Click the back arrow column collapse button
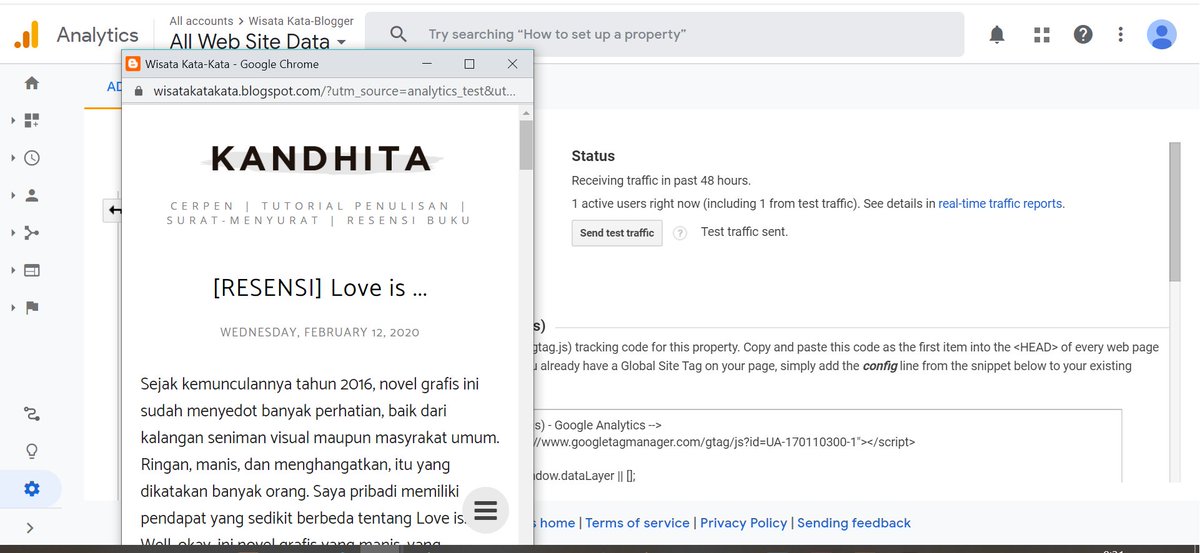Image resolution: width=1200 pixels, height=553 pixels. [x=113, y=210]
